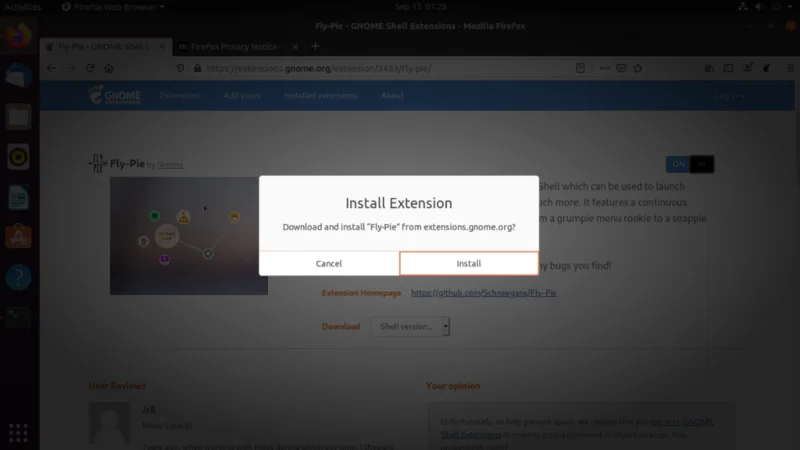Click the reviewer avatar picture
800x450 pixels.
click(x=109, y=423)
